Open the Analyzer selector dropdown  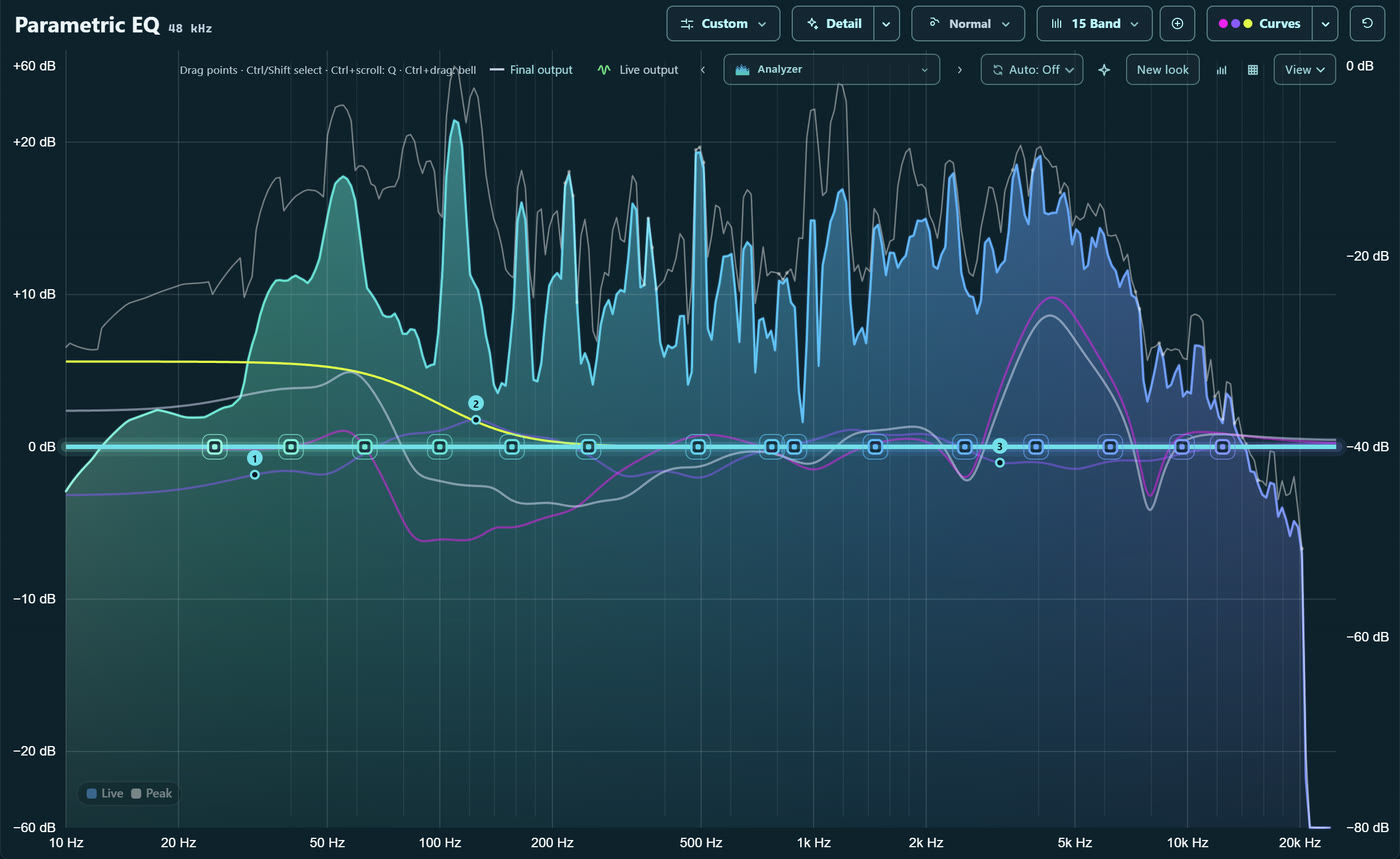832,70
